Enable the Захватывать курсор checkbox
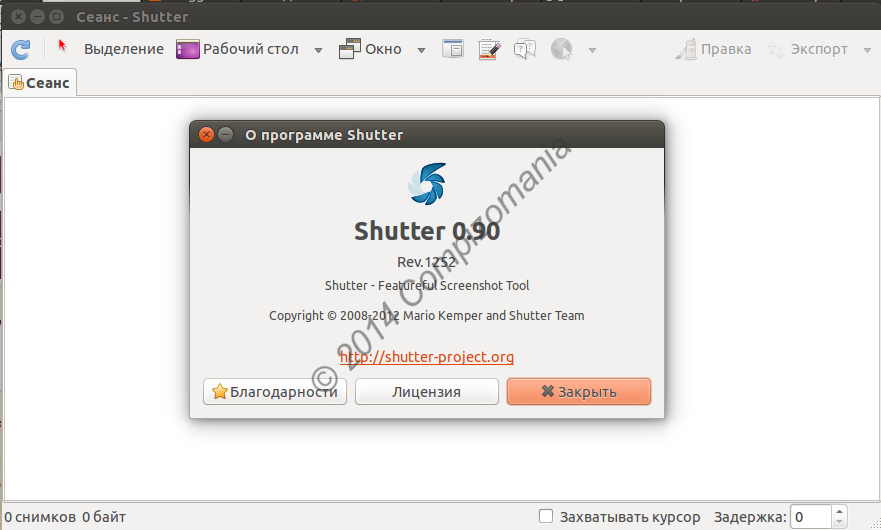Image resolution: width=881 pixels, height=530 pixels. click(x=546, y=516)
